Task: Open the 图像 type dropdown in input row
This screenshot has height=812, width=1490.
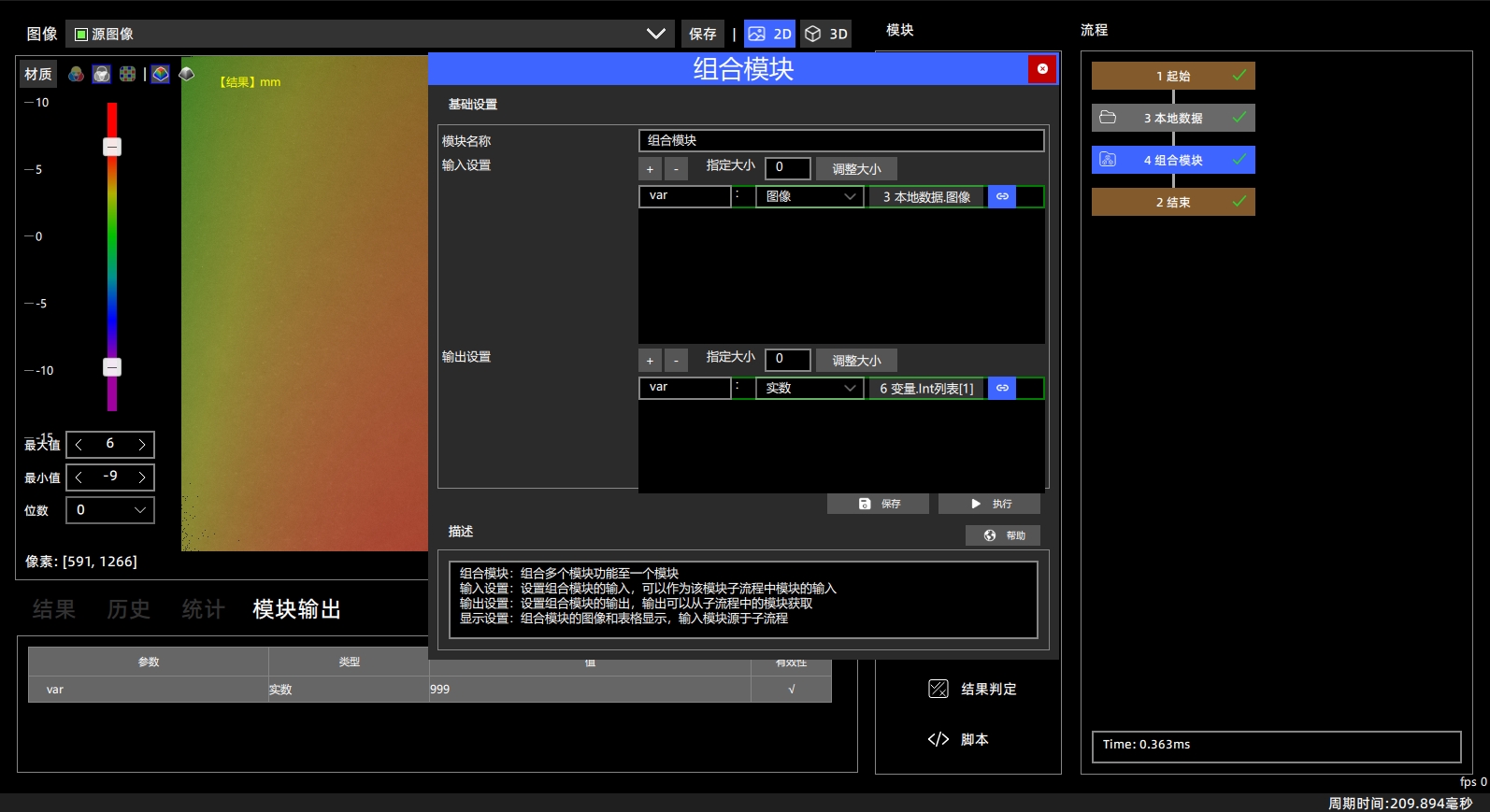Action: click(x=809, y=196)
